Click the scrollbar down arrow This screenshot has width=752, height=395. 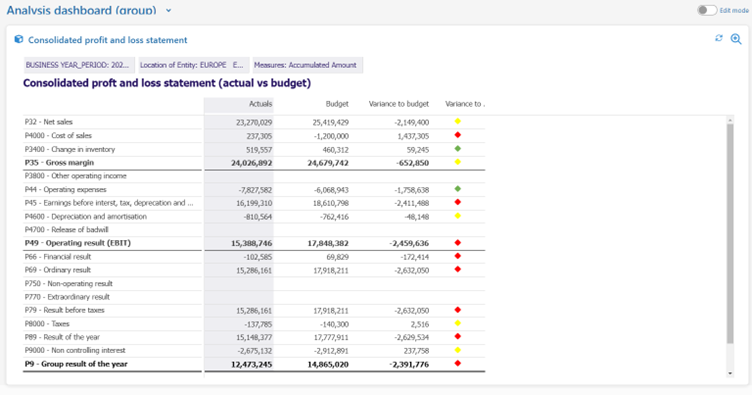730,373
